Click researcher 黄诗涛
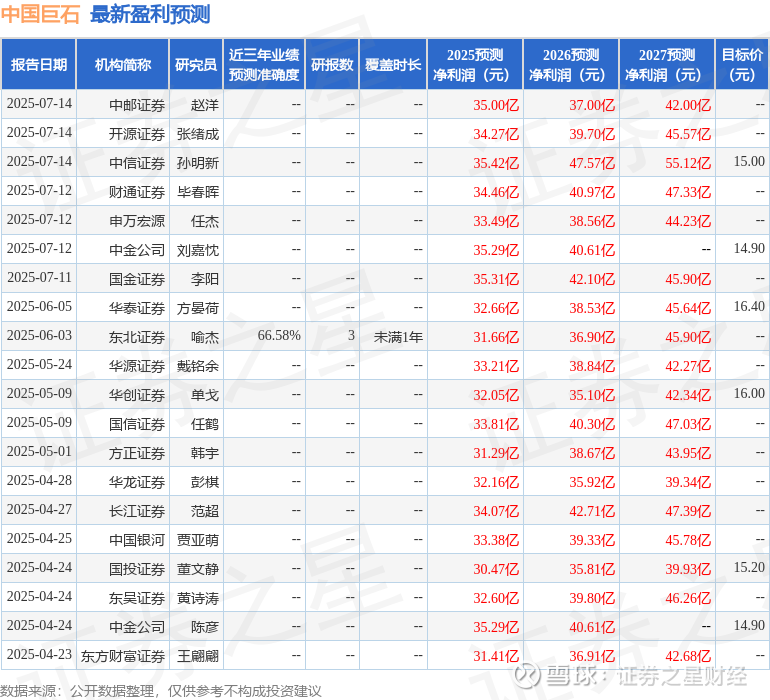 coord(198,598)
